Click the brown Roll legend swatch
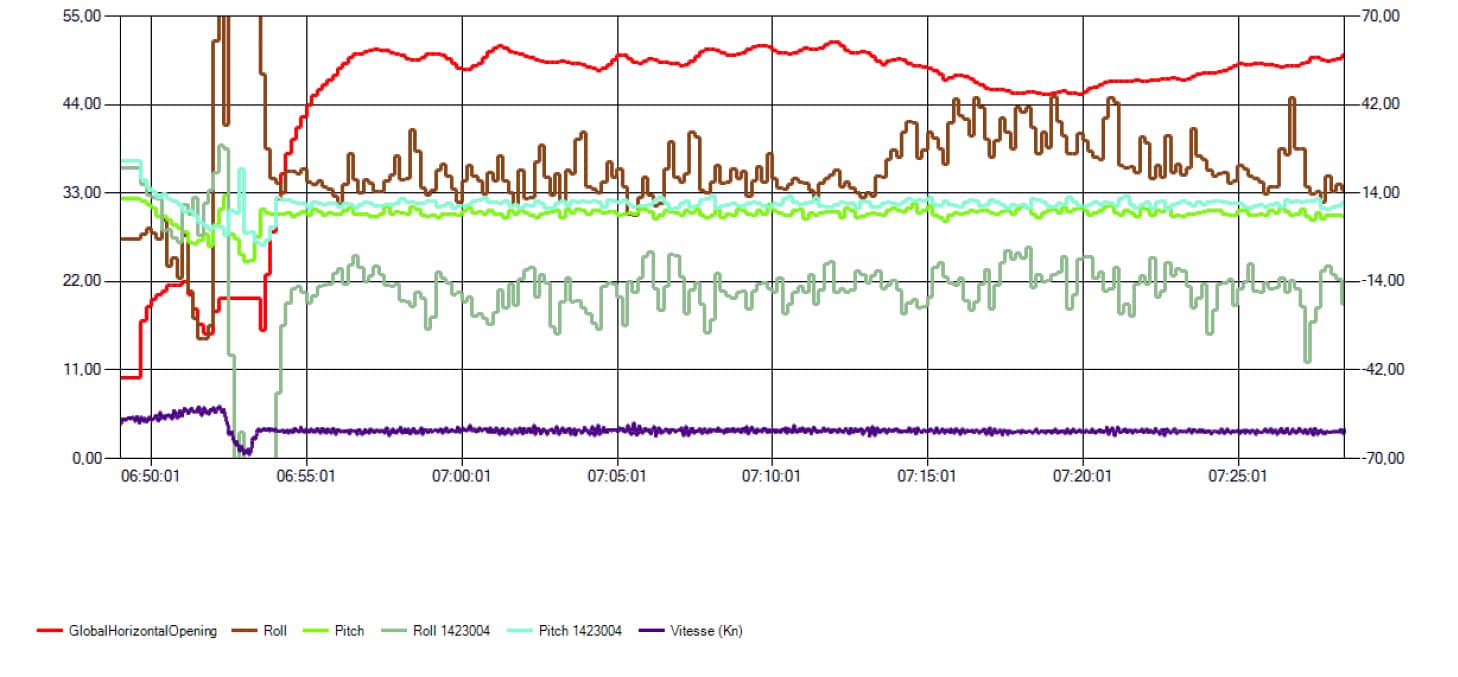1458x677 pixels. pos(245,631)
